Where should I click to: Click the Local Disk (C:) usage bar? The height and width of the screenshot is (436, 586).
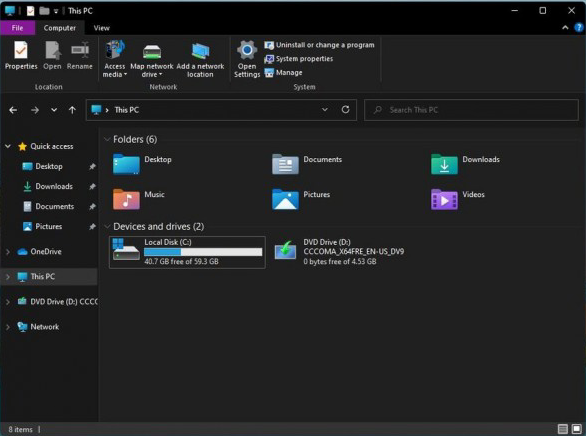(x=203, y=252)
